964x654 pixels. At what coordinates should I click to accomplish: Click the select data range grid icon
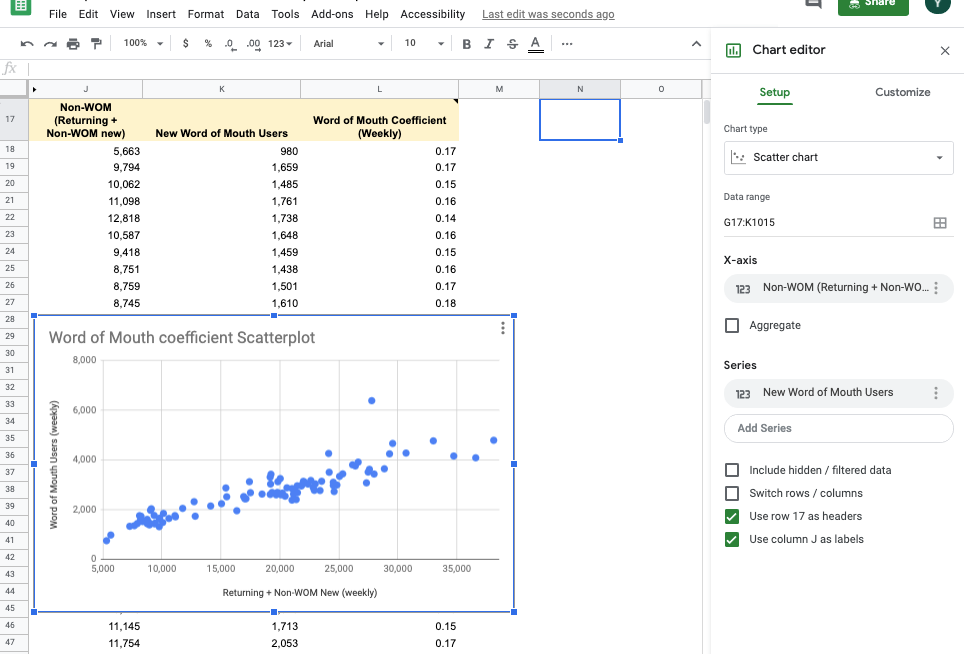939,223
